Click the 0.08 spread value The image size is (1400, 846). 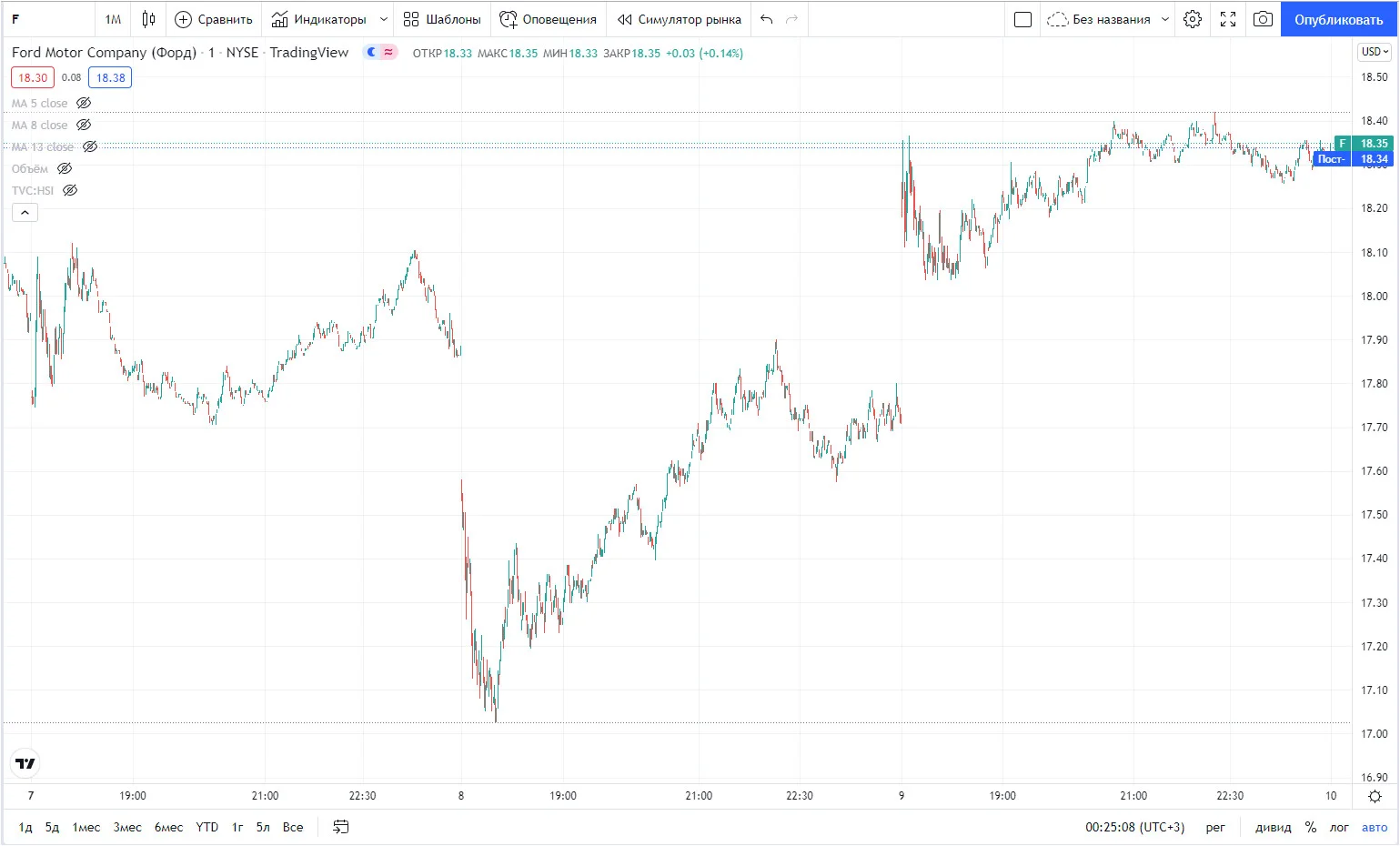(x=72, y=77)
